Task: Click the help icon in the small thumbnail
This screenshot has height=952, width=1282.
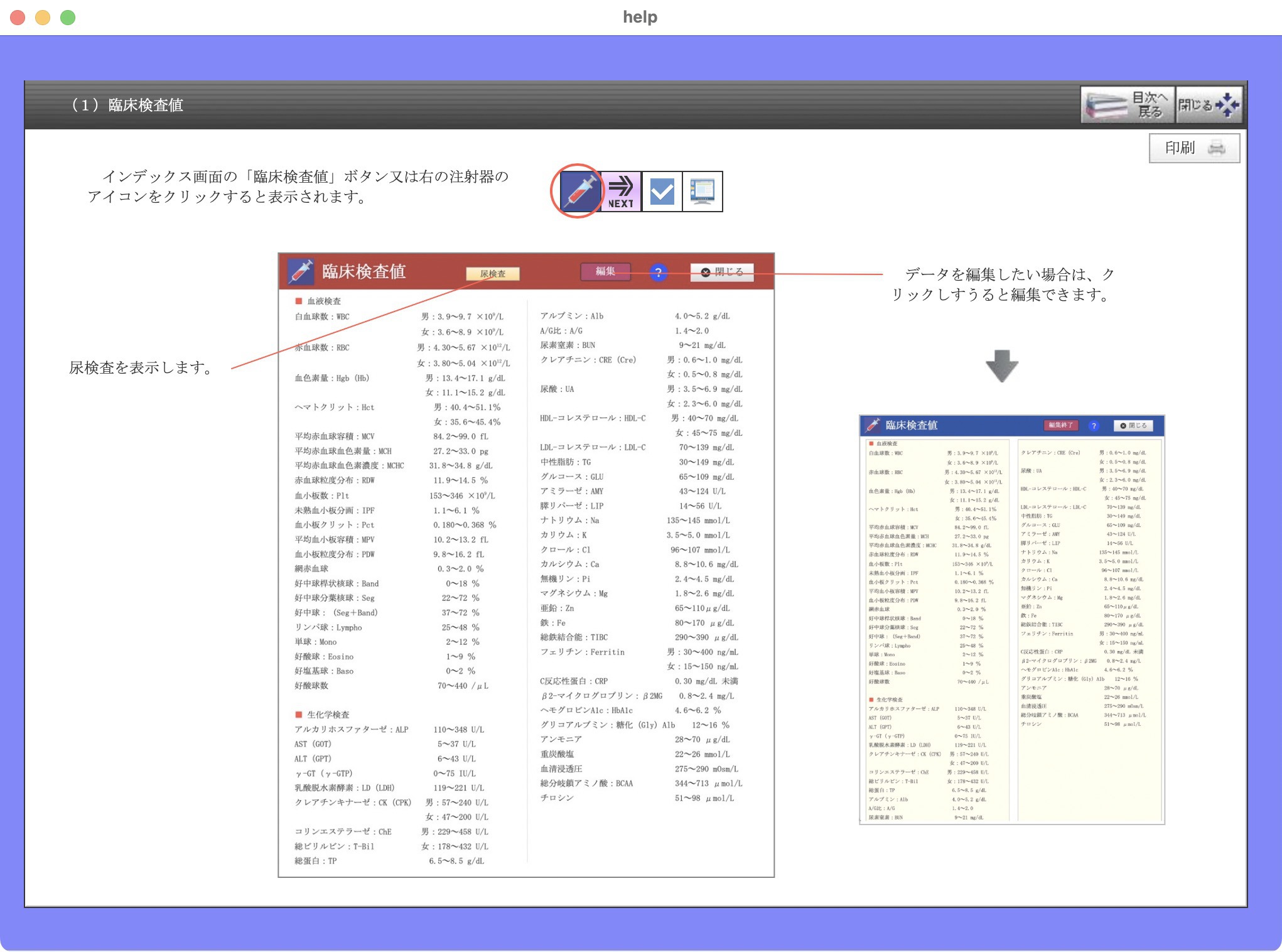Action: (x=1094, y=426)
